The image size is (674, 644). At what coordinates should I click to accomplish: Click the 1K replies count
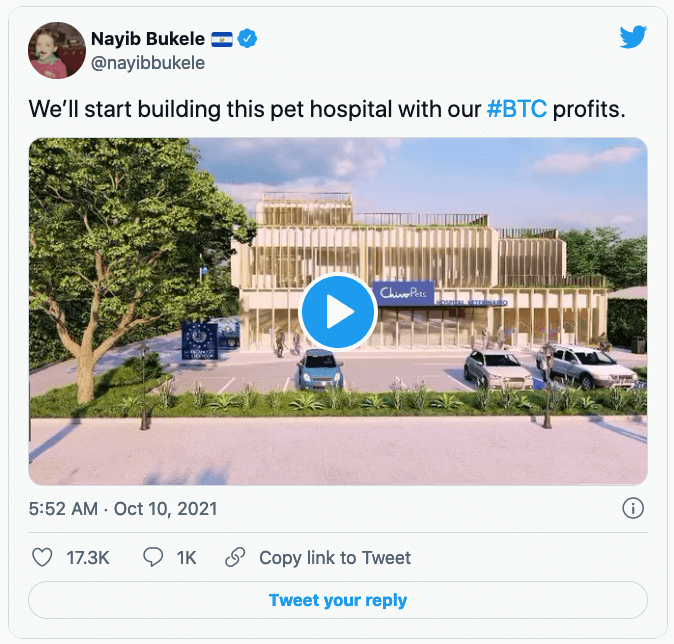coord(186,558)
